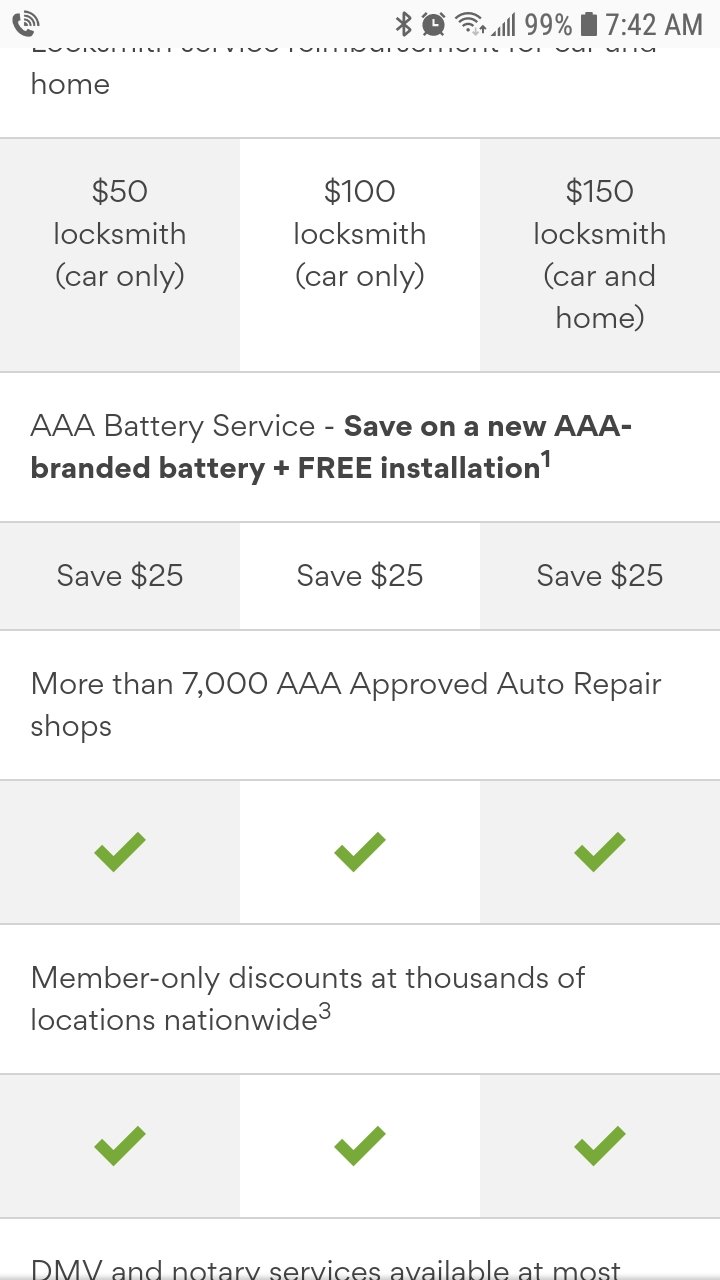Tap the battery icon in the status bar

(x=588, y=23)
